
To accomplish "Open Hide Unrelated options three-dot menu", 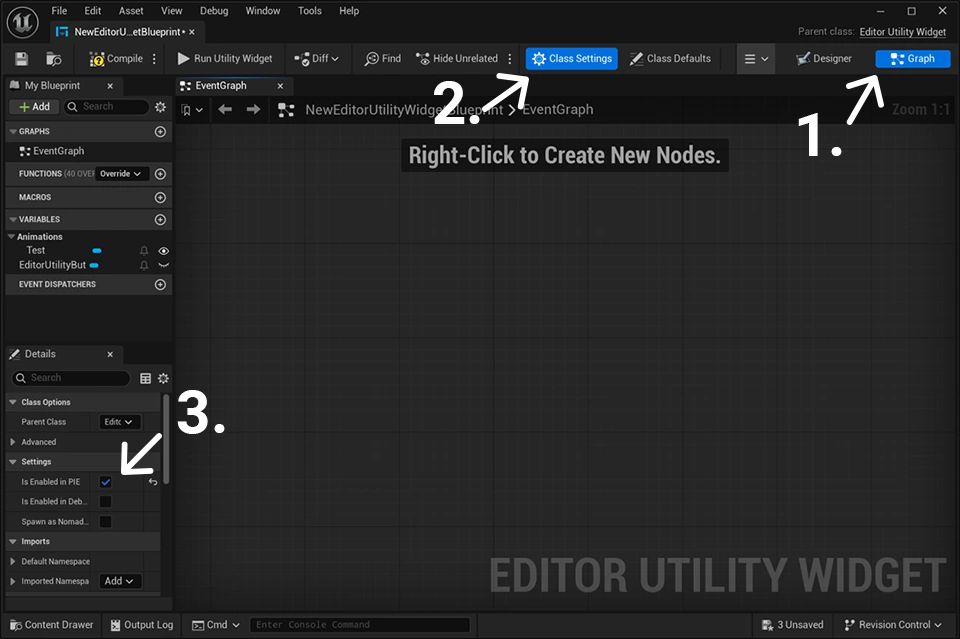I will 509,59.
